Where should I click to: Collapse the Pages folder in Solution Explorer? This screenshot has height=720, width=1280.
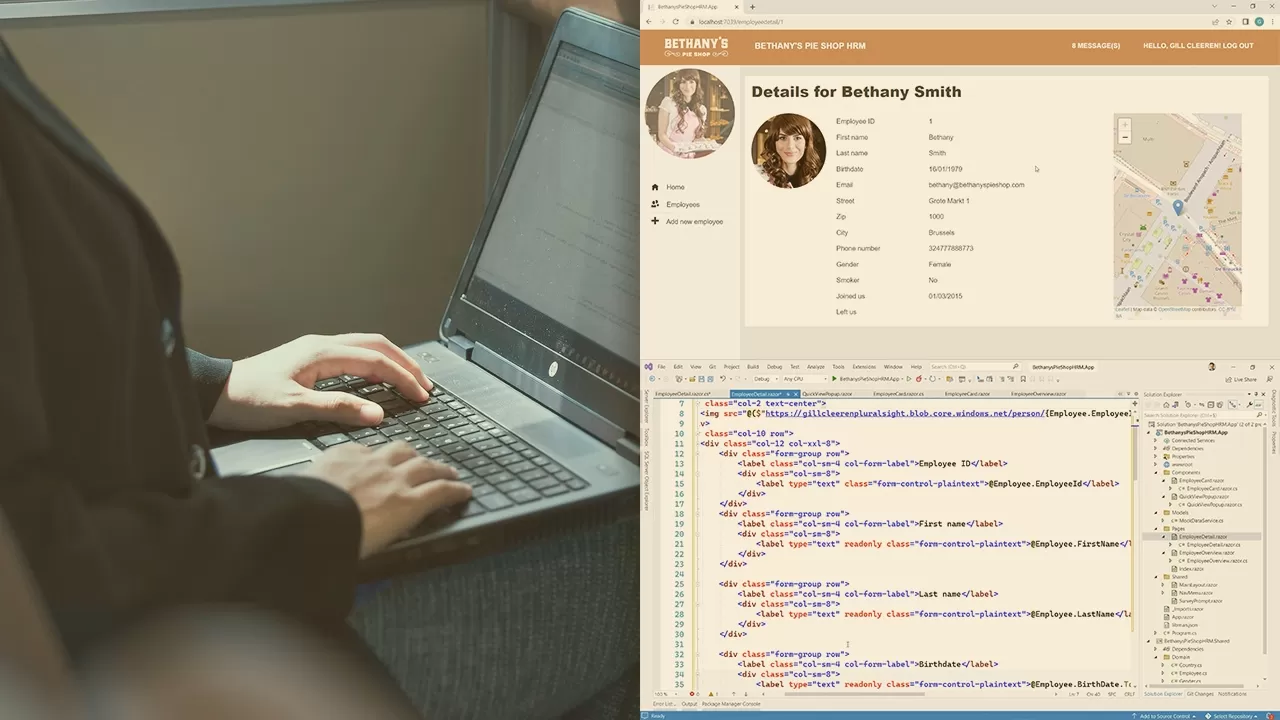[x=1156, y=528]
